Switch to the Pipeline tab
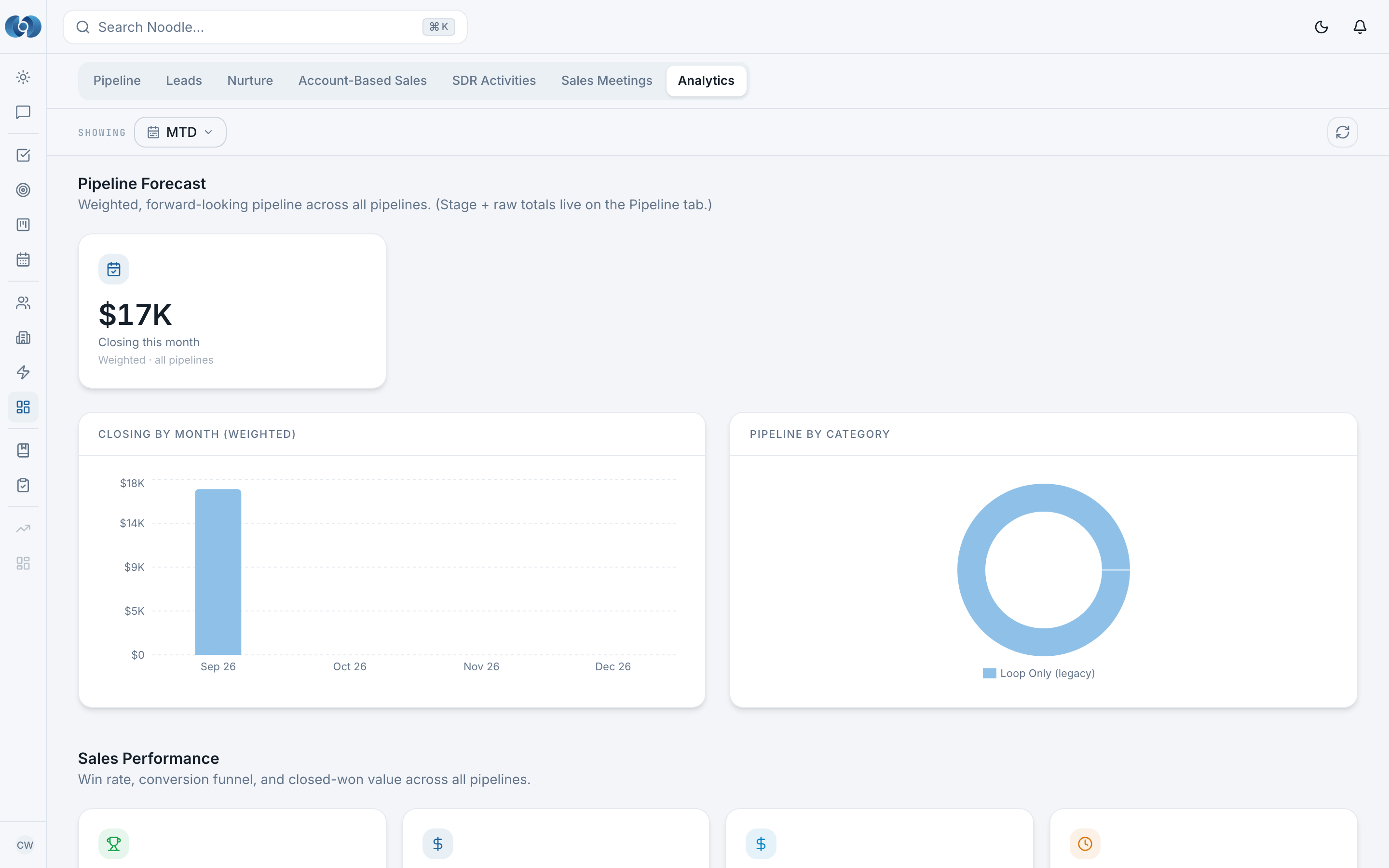 point(117,81)
